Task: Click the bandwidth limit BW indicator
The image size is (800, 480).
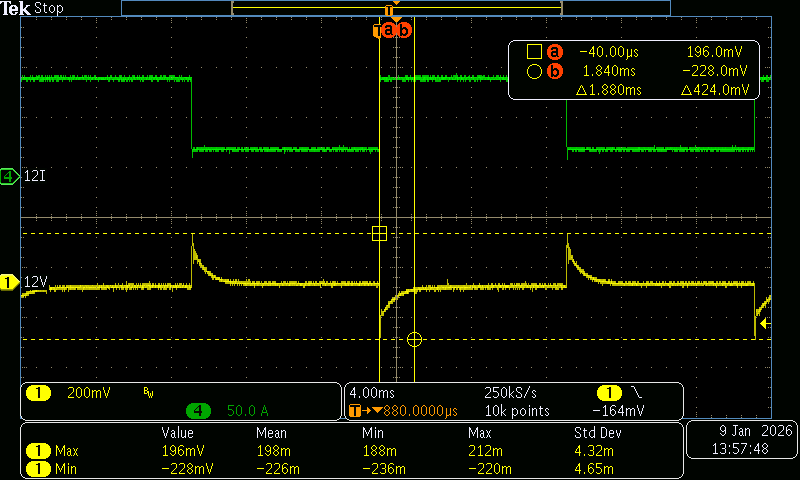Action: coord(147,393)
